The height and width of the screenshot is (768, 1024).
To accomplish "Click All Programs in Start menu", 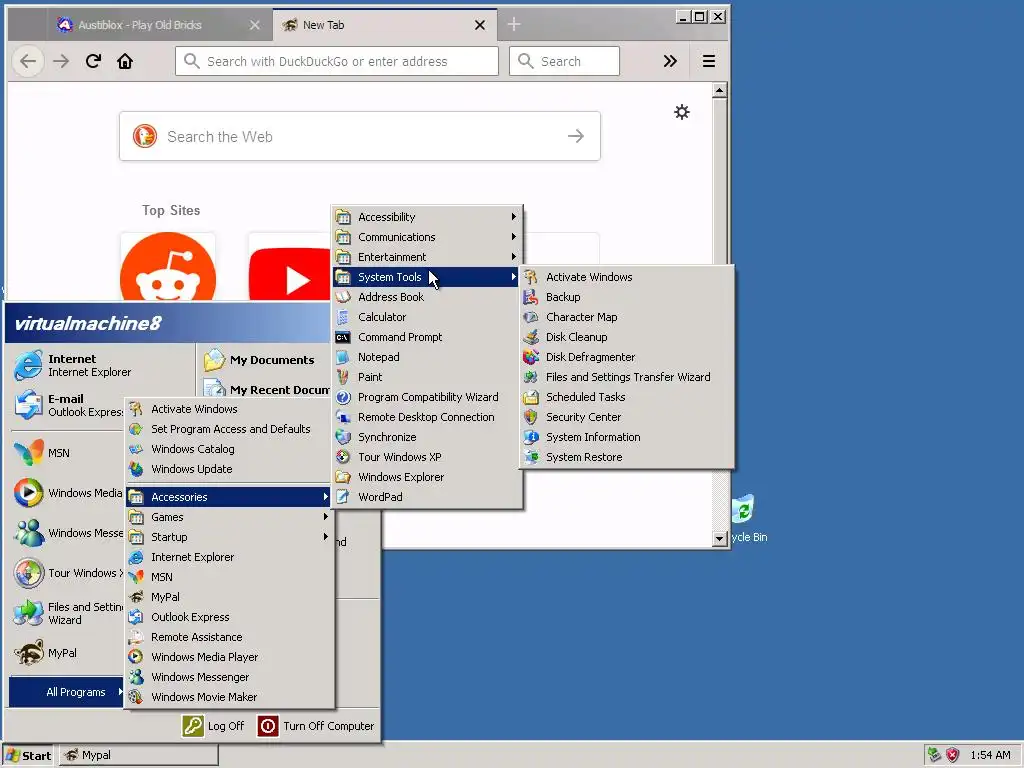I will (67, 692).
